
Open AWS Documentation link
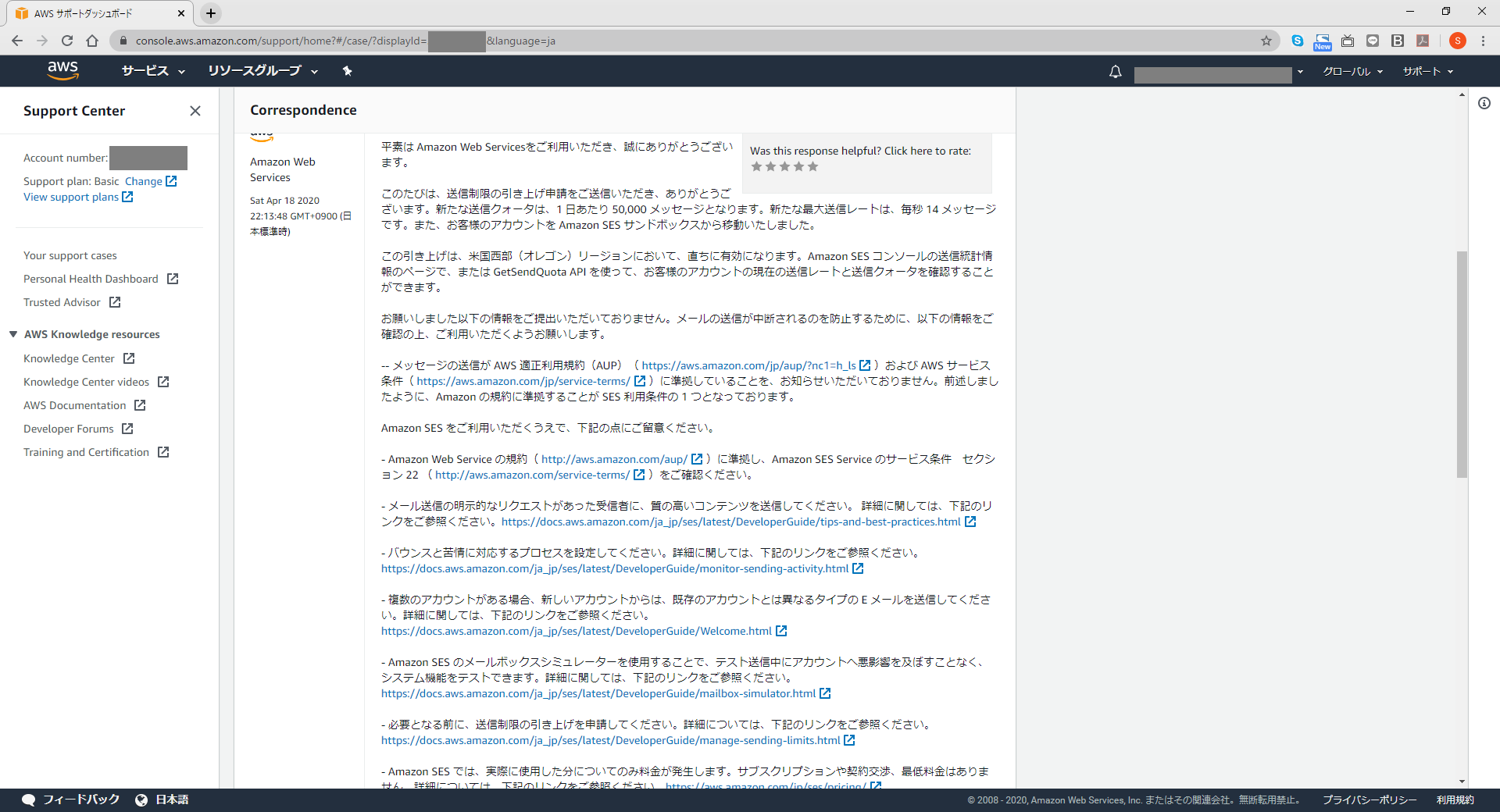(x=74, y=405)
